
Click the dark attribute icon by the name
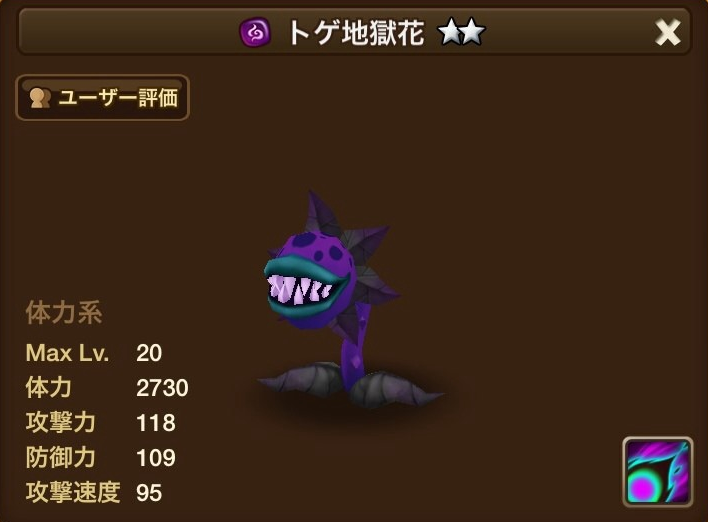[x=255, y=33]
